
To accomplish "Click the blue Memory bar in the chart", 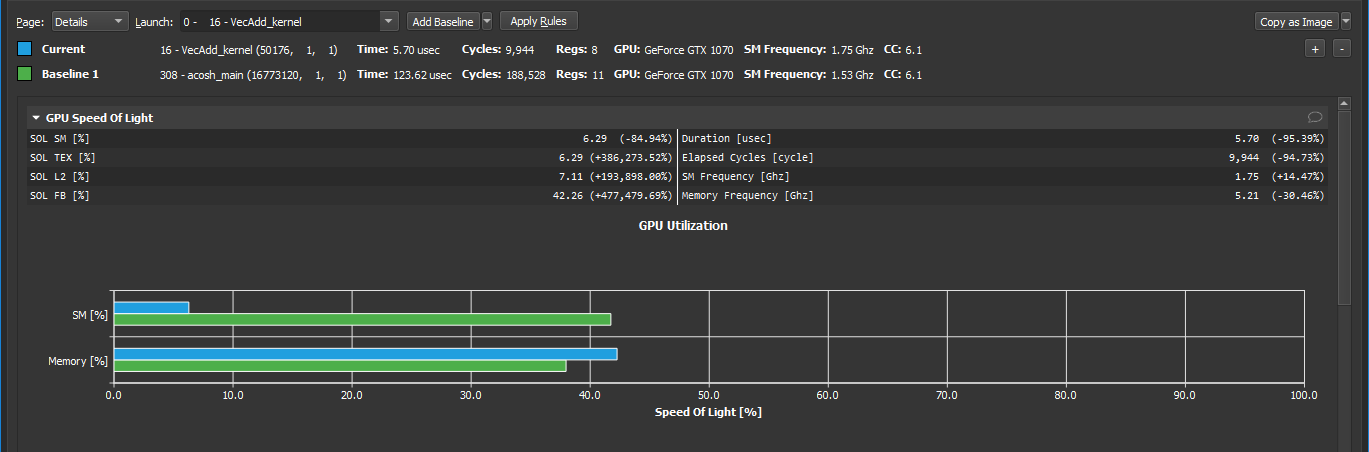I will tap(365, 354).
